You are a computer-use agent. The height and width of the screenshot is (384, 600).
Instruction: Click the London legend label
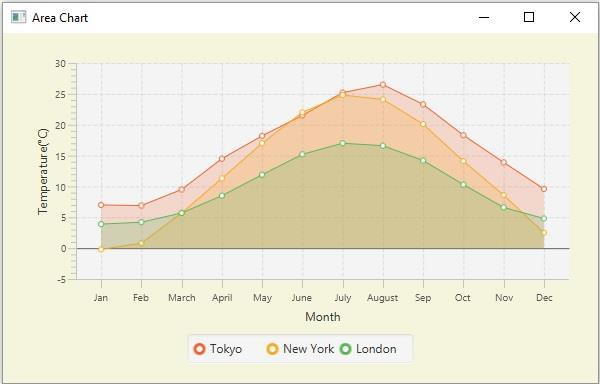tap(376, 349)
